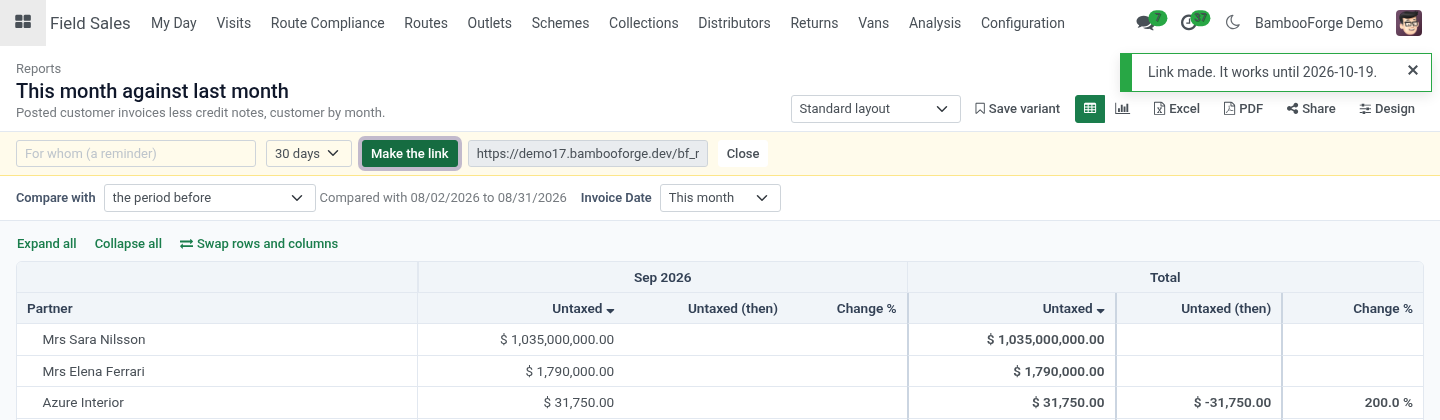Click Sep 2026 'Change %' header
Viewport: 1440px width, 420px height.
click(866, 309)
